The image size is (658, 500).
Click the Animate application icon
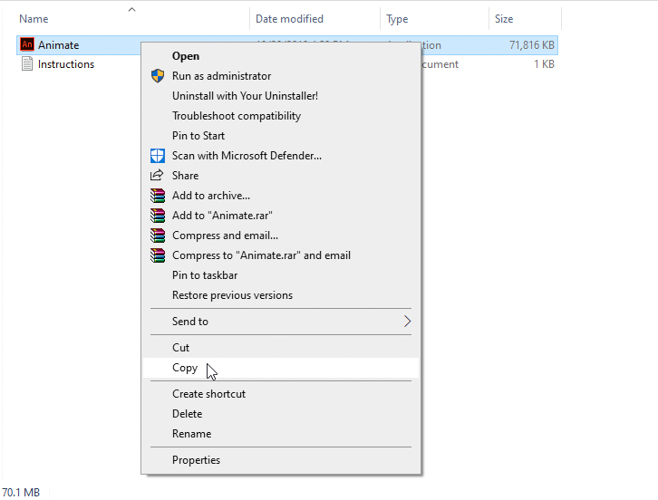(x=27, y=44)
